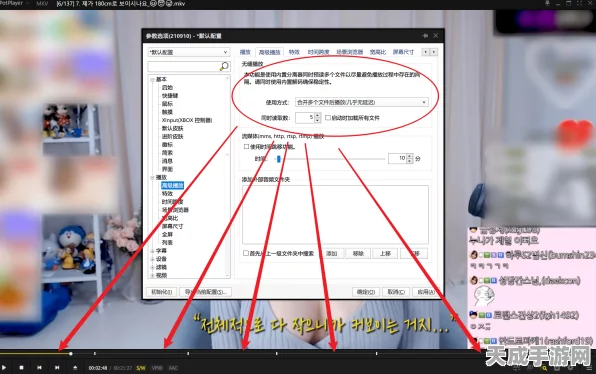Switch to the 宽高比 tab
This screenshot has height=374, width=596.
tap(378, 52)
